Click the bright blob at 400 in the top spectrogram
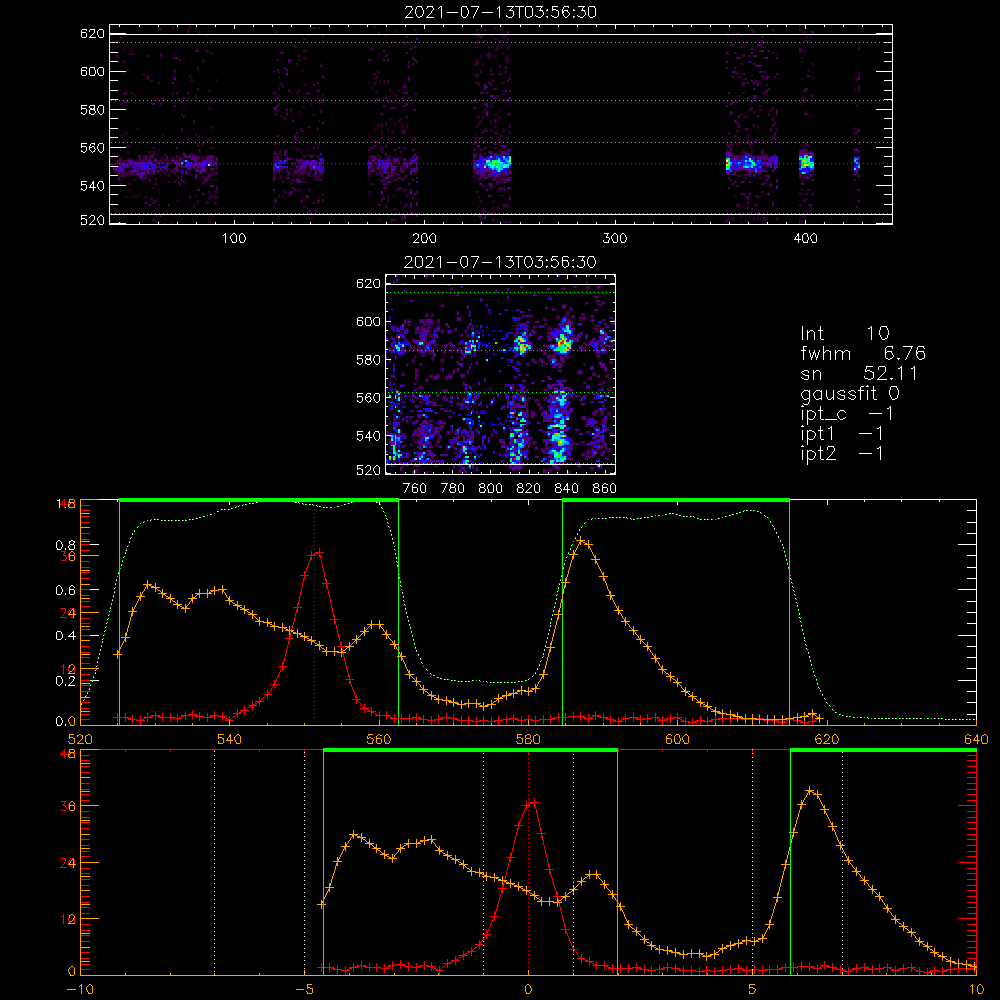The image size is (1000, 1000). coord(807,163)
